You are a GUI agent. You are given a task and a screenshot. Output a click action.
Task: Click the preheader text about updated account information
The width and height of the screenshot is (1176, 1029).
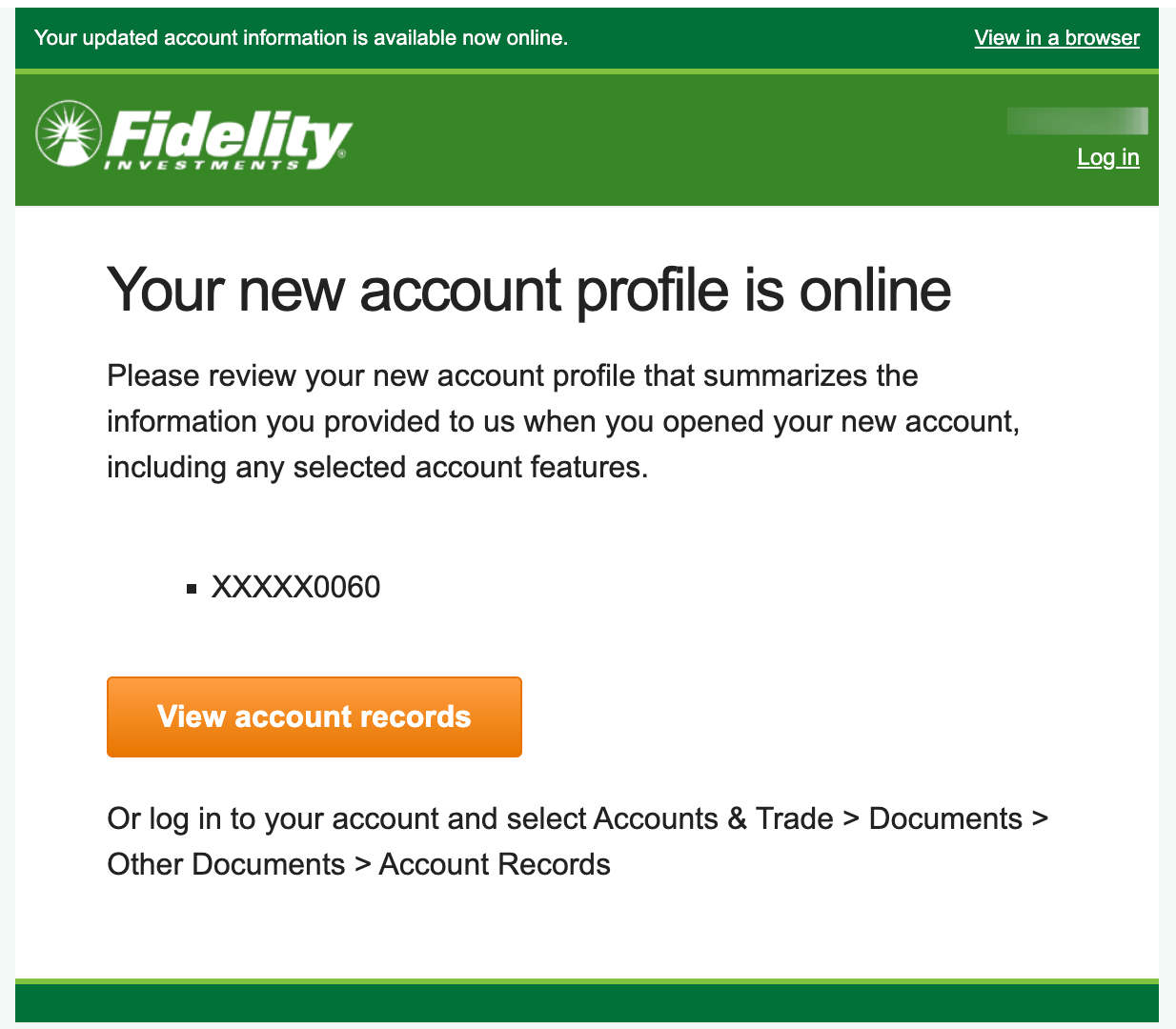(300, 38)
